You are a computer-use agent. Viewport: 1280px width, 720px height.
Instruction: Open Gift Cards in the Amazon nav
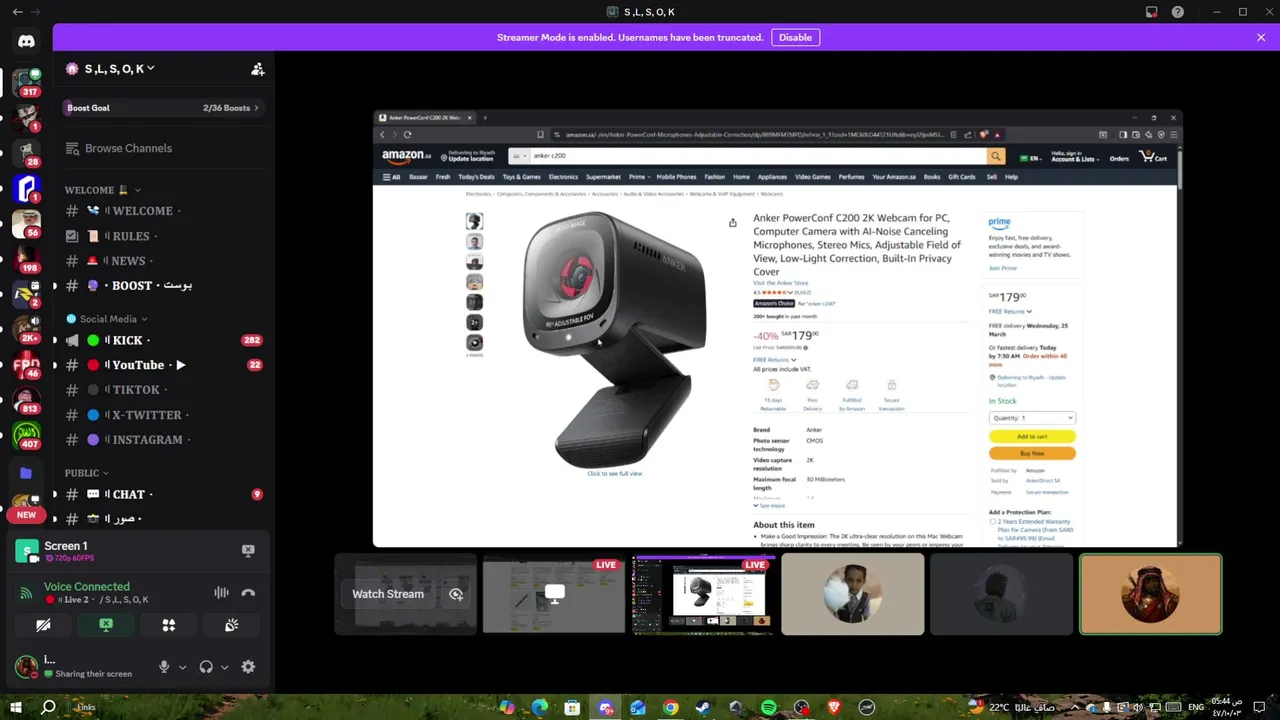click(962, 177)
